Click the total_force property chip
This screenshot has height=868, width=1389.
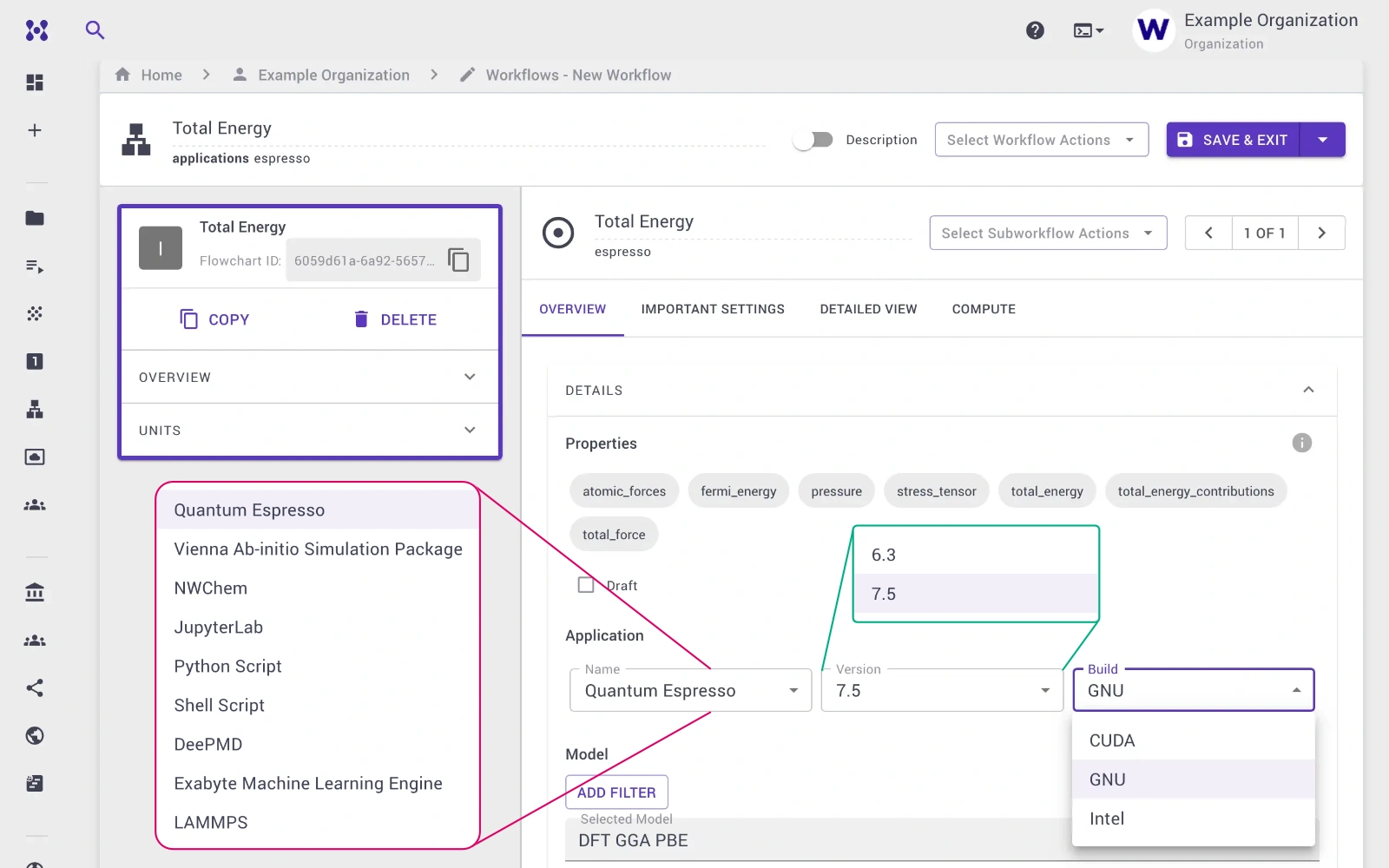614,535
